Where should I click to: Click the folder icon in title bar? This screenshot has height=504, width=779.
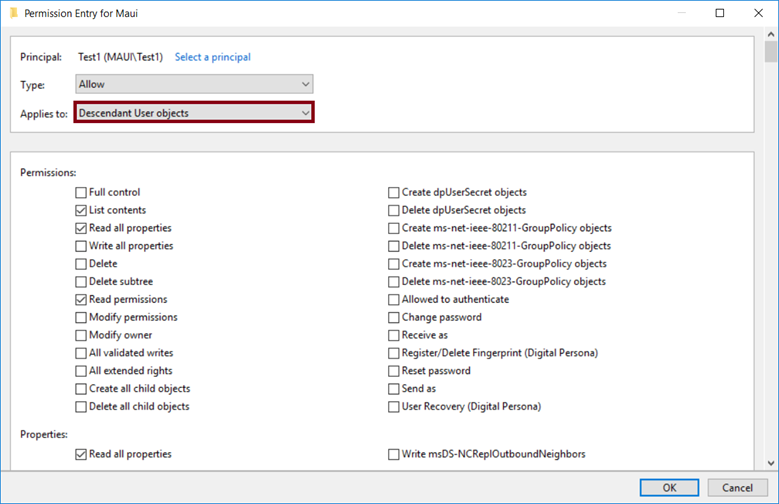coord(11,14)
